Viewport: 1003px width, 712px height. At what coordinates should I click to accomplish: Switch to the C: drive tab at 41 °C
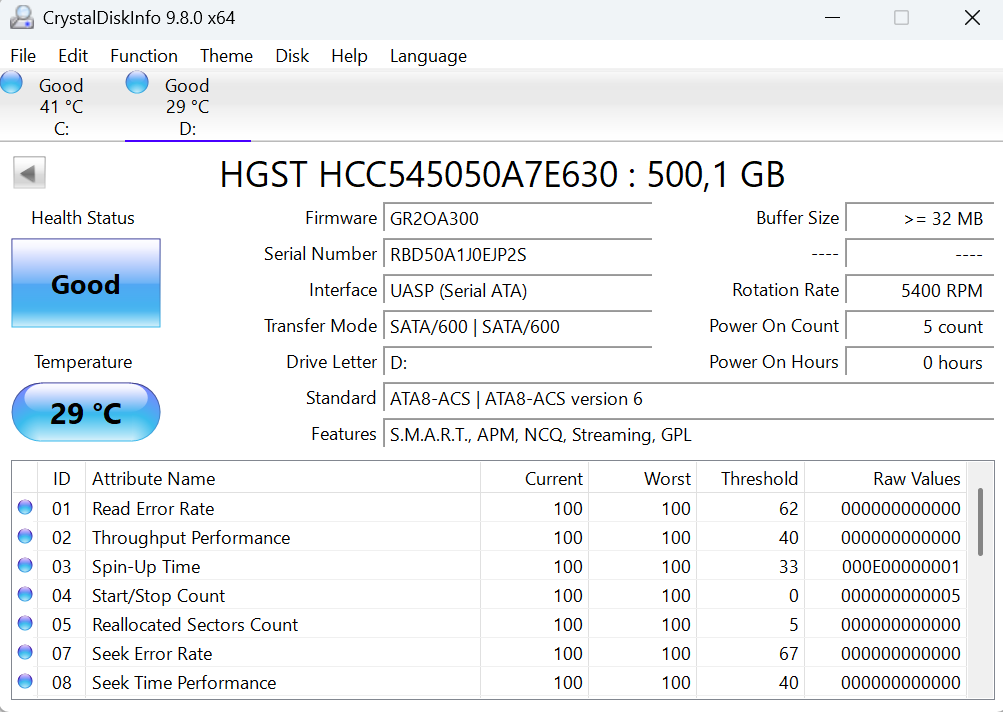(x=61, y=106)
